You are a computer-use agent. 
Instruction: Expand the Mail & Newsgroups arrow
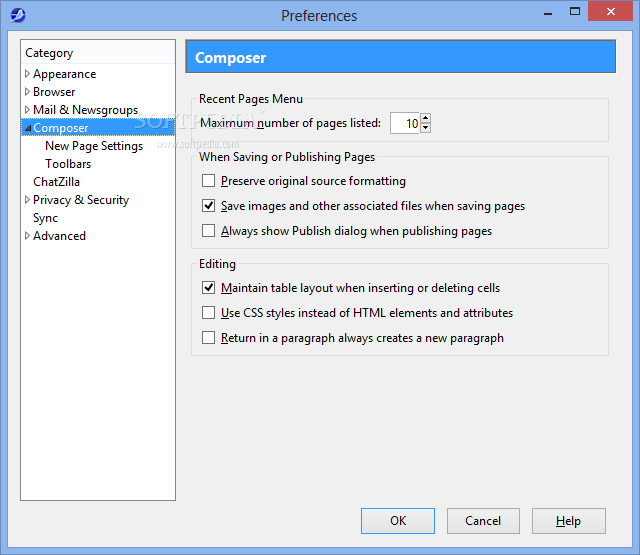click(x=27, y=110)
